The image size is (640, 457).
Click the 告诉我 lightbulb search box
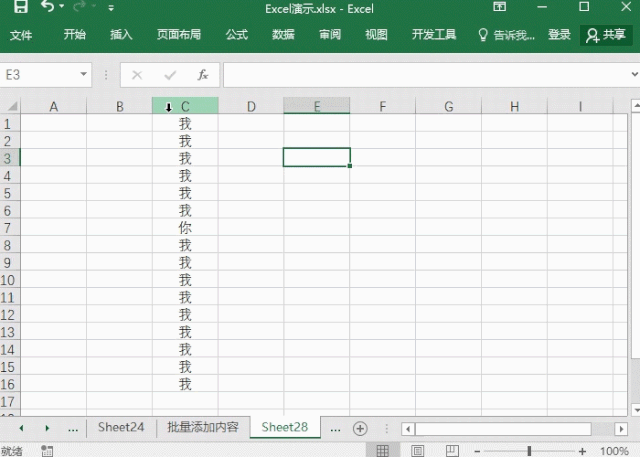point(506,35)
